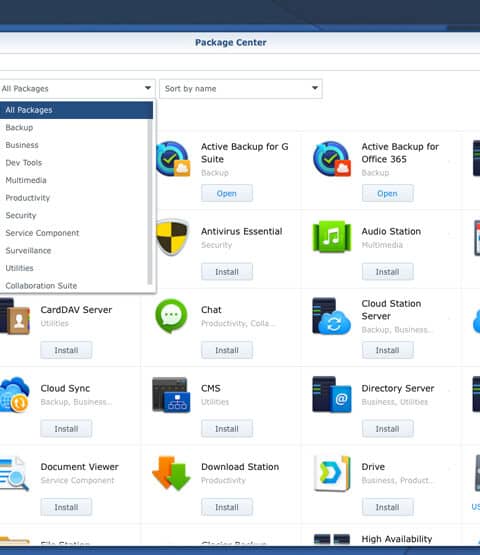The image size is (480, 555).
Task: Click the Cloud Sync title
Action: click(65, 388)
